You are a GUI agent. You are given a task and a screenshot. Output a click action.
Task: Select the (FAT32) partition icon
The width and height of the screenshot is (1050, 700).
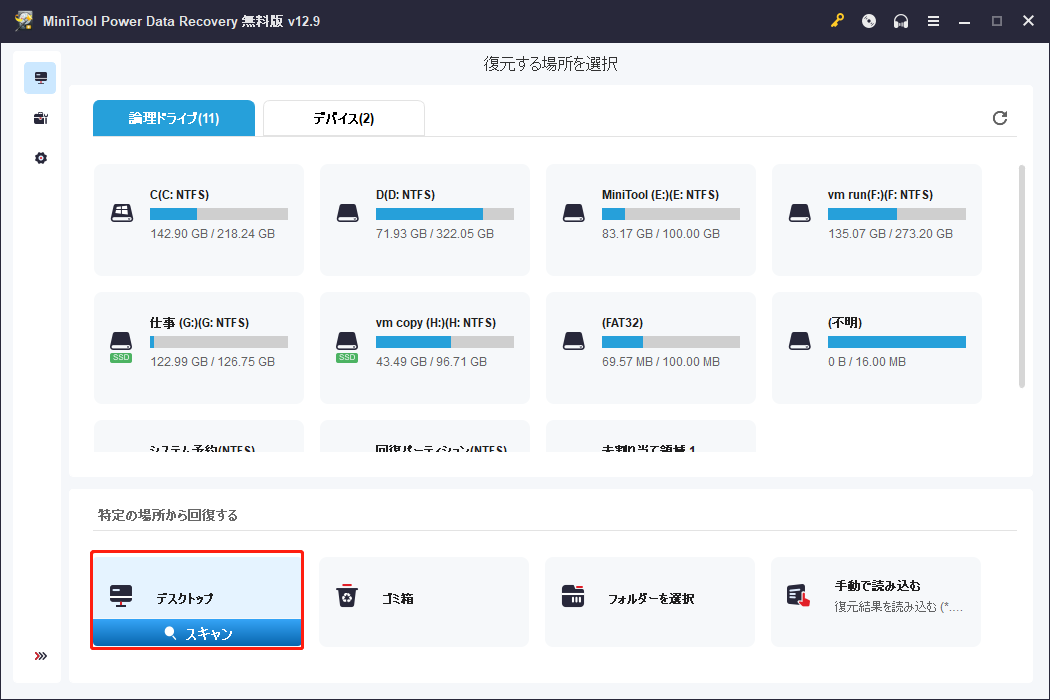574,341
